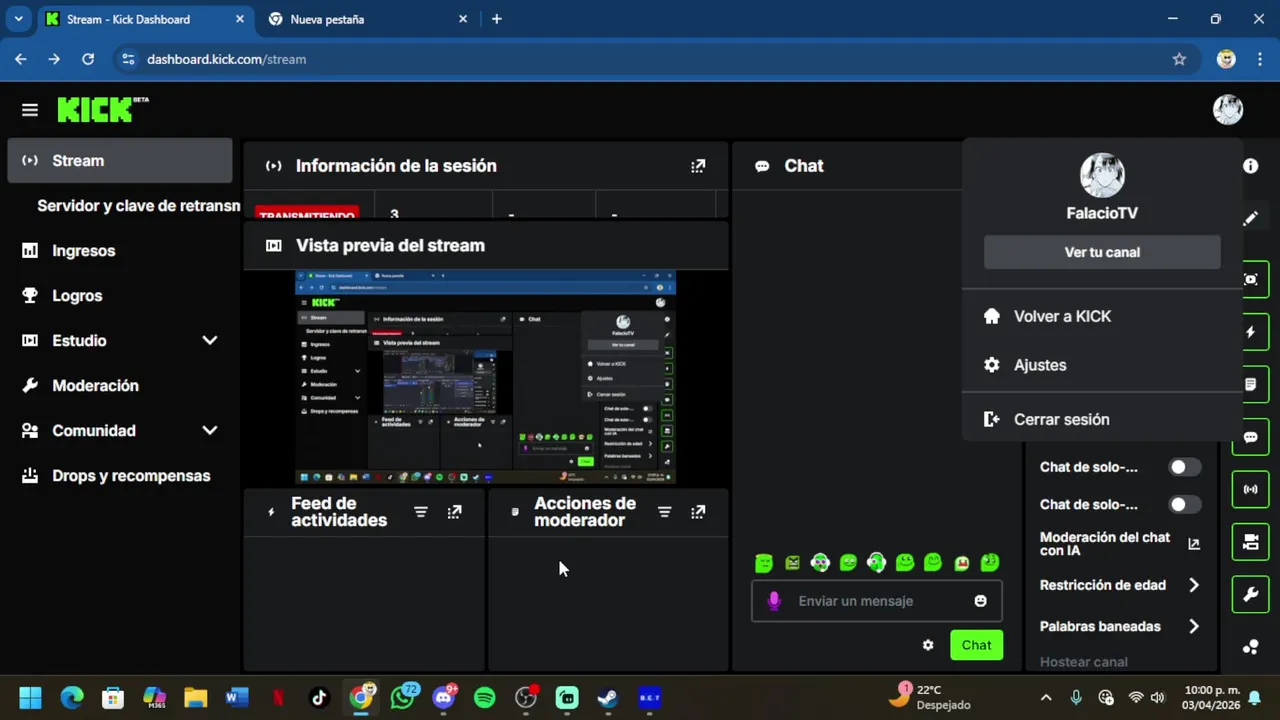The height and width of the screenshot is (720, 1280).
Task: Click the camera icon in right sidebar
Action: [x=1251, y=542]
